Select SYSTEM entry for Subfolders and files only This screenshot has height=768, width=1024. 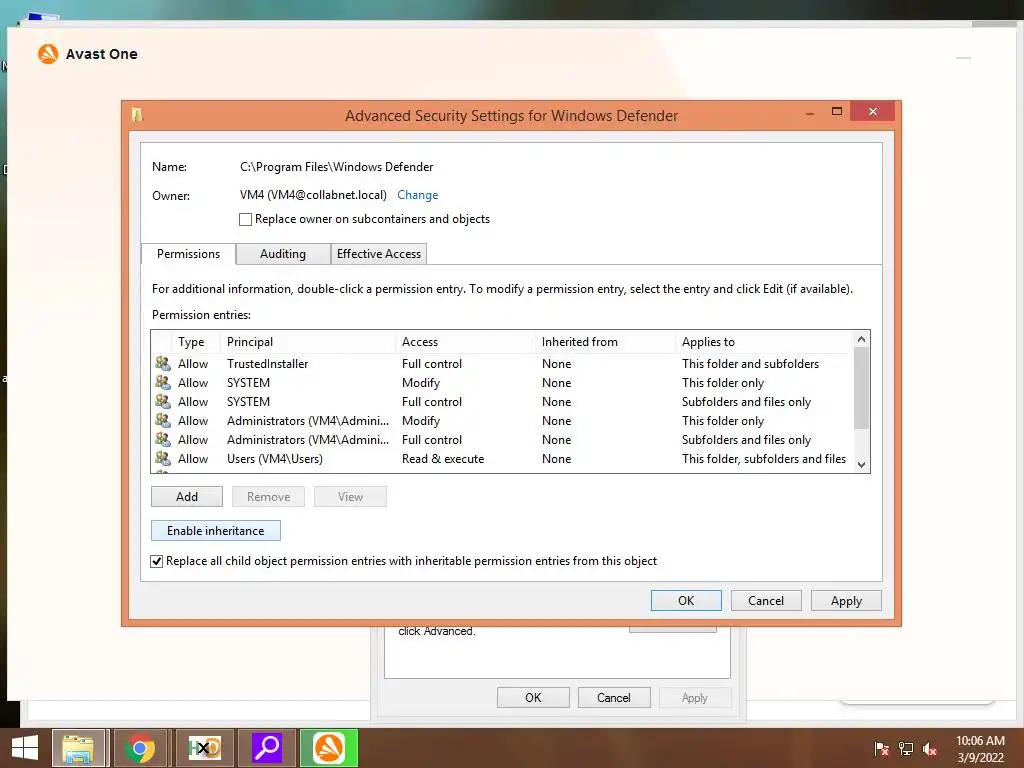(502, 401)
